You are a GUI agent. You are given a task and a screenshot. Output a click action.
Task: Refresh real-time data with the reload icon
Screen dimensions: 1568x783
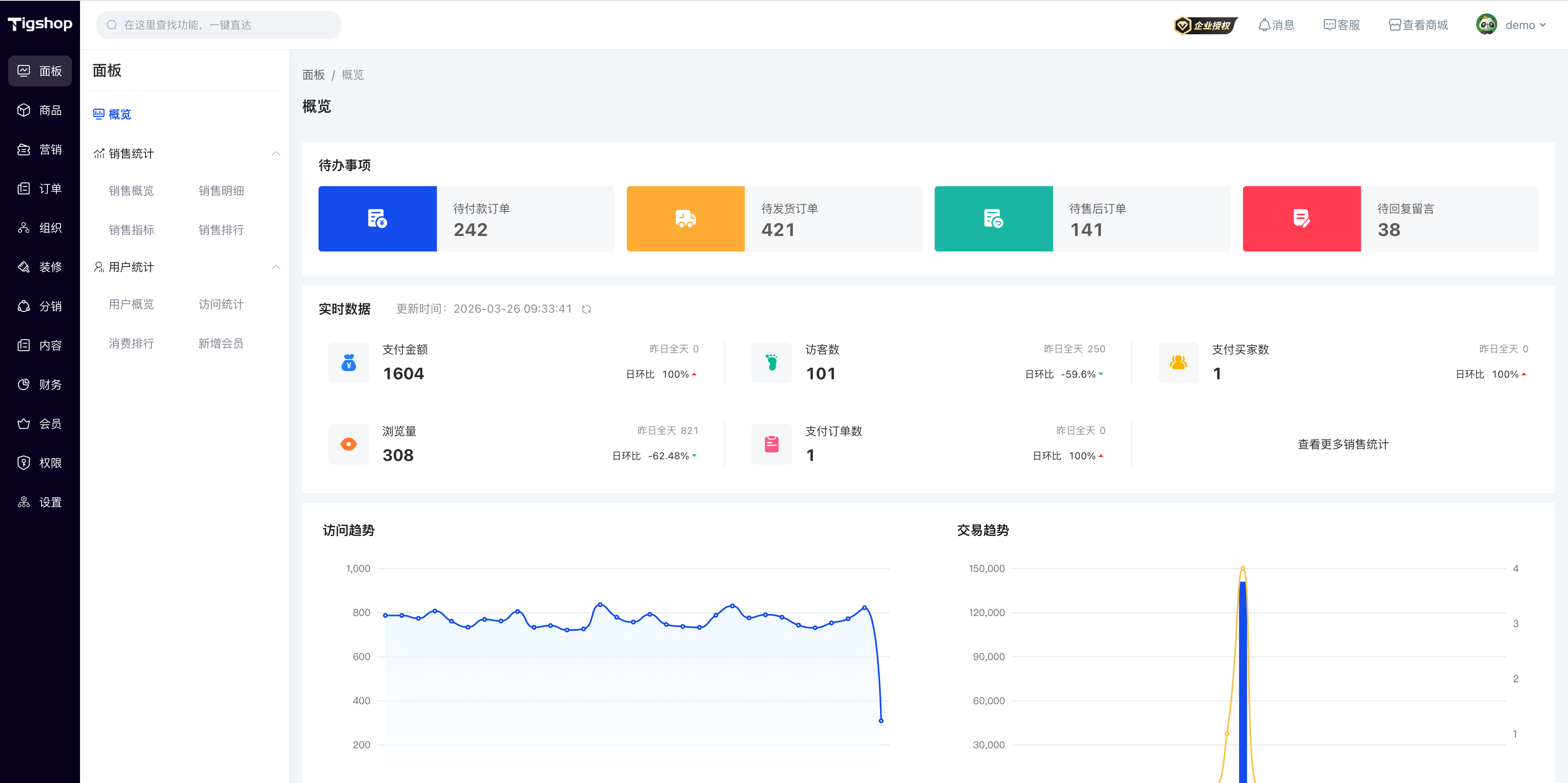(586, 309)
